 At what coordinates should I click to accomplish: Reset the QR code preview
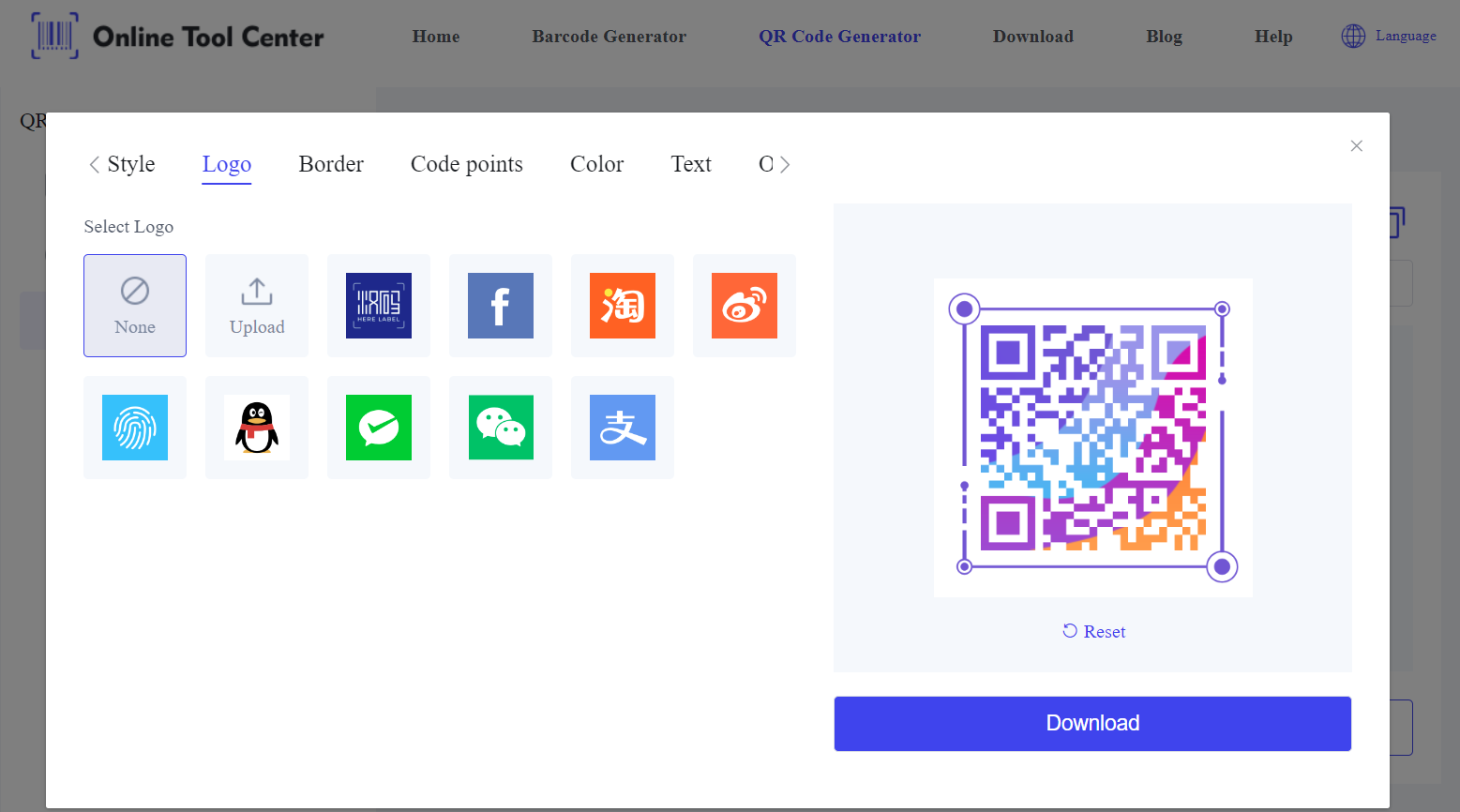[x=1093, y=632]
